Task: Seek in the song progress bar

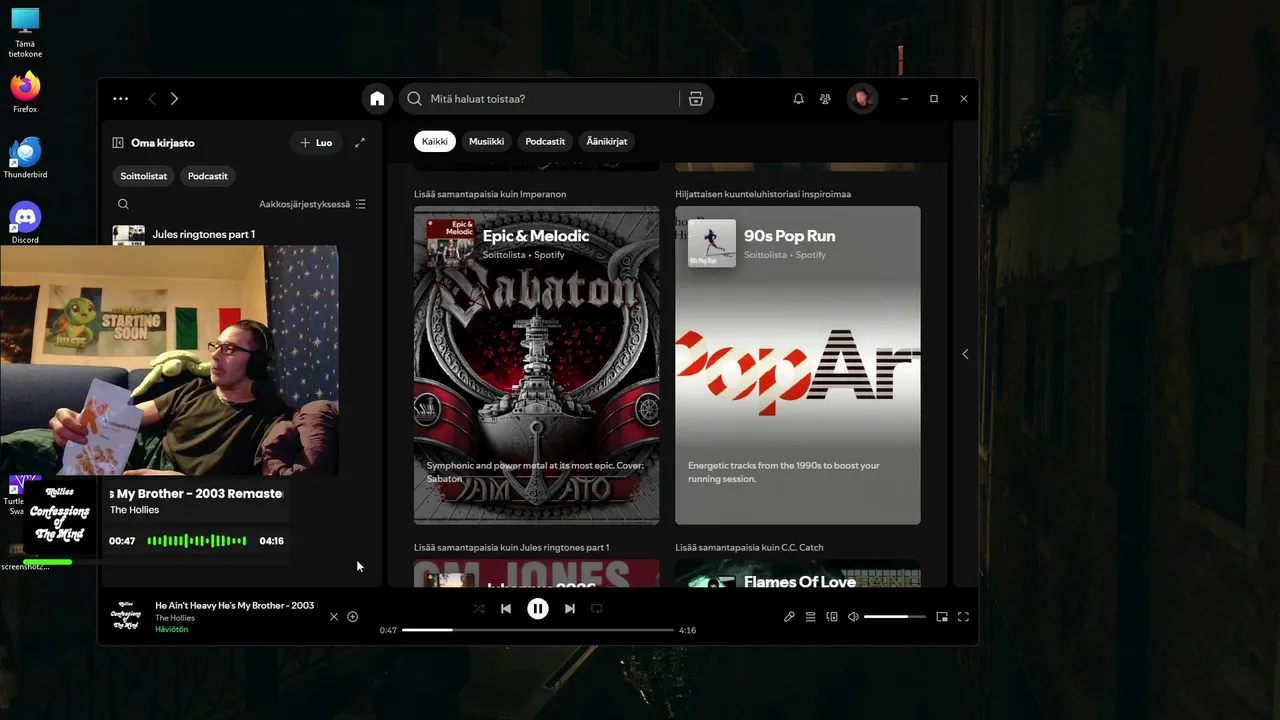Action: (538, 630)
